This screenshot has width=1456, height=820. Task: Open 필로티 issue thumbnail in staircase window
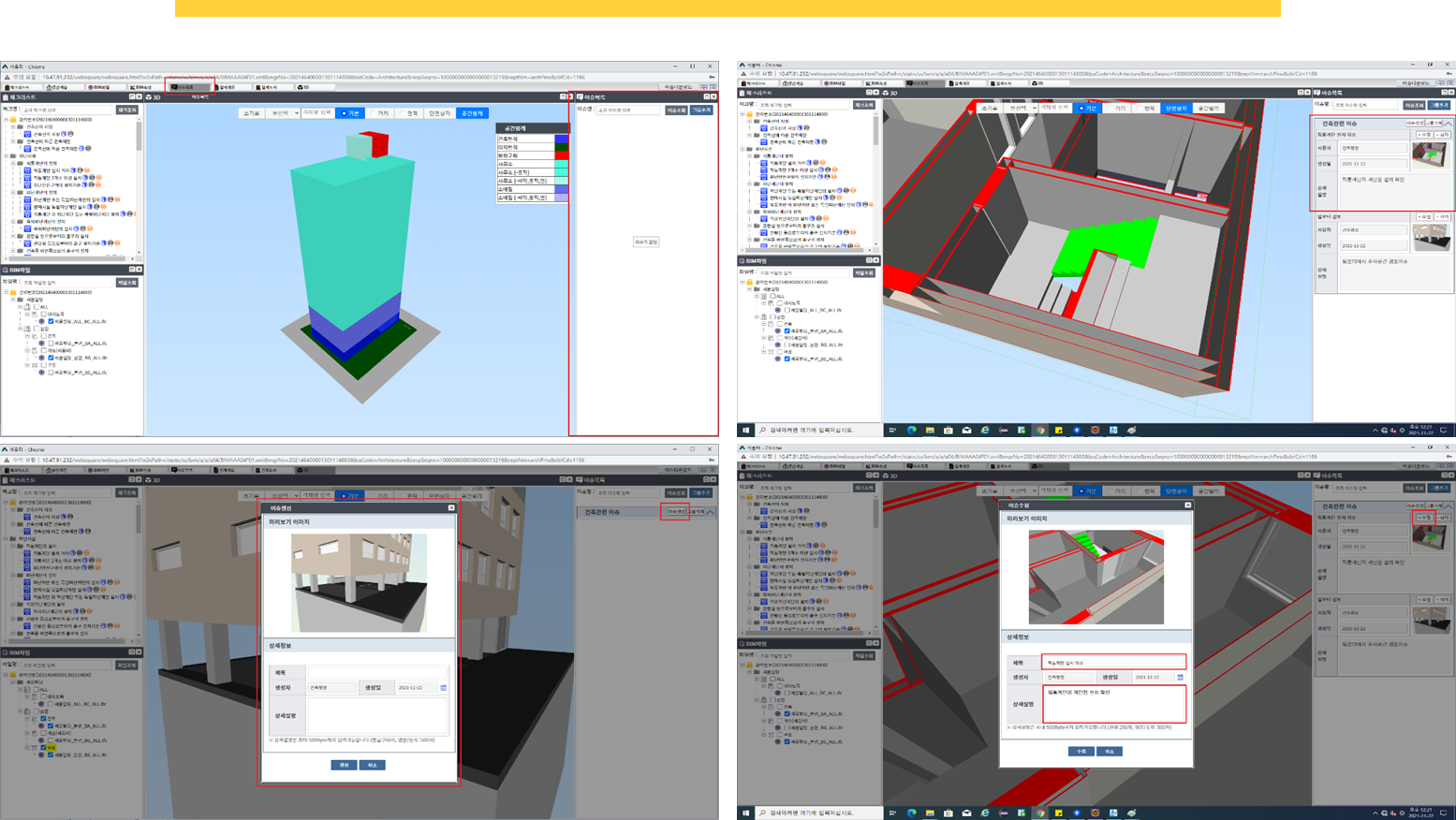pyautogui.click(x=1432, y=238)
